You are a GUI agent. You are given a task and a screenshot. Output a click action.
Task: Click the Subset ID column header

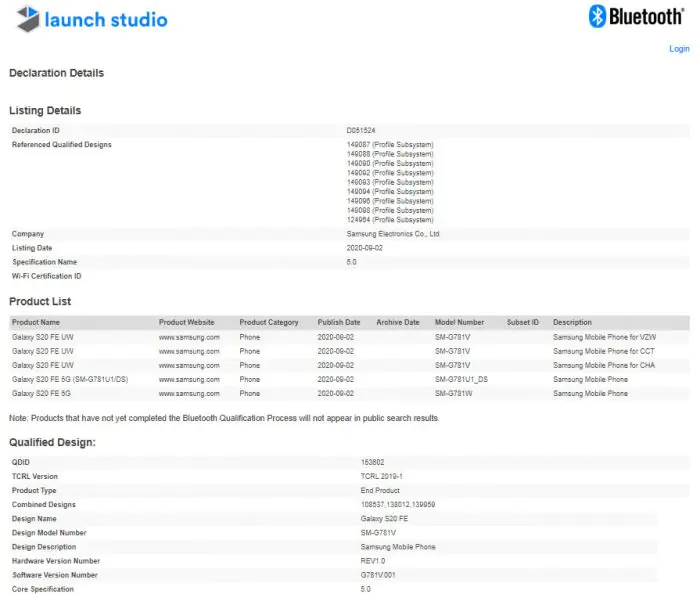(x=523, y=322)
